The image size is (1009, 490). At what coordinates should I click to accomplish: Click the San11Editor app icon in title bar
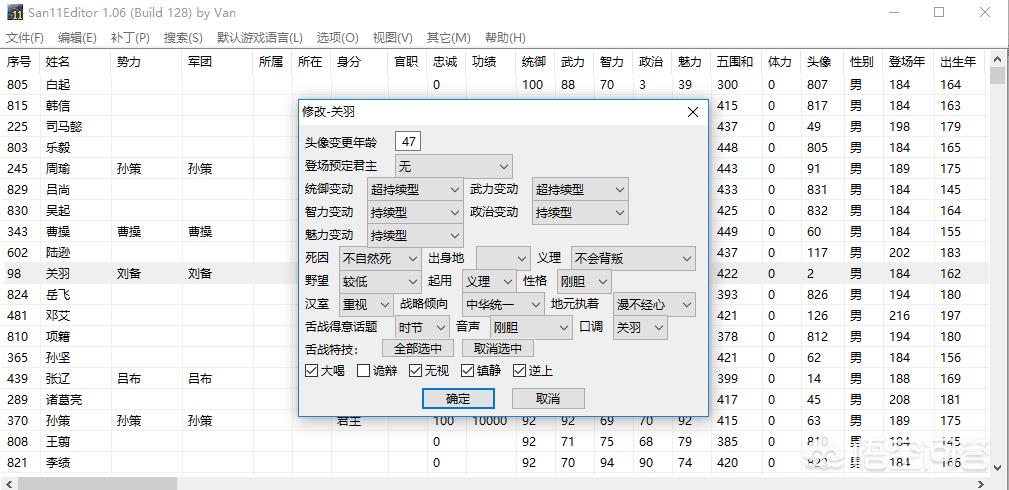point(16,13)
